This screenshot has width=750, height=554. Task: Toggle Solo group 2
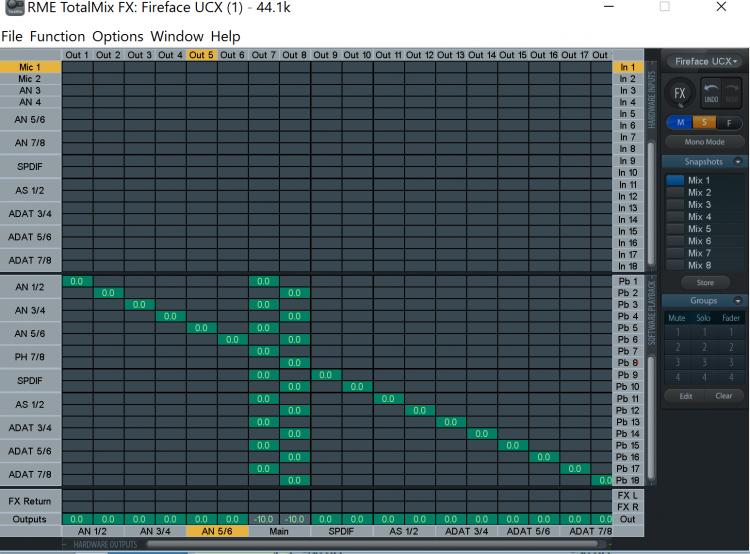coord(704,347)
